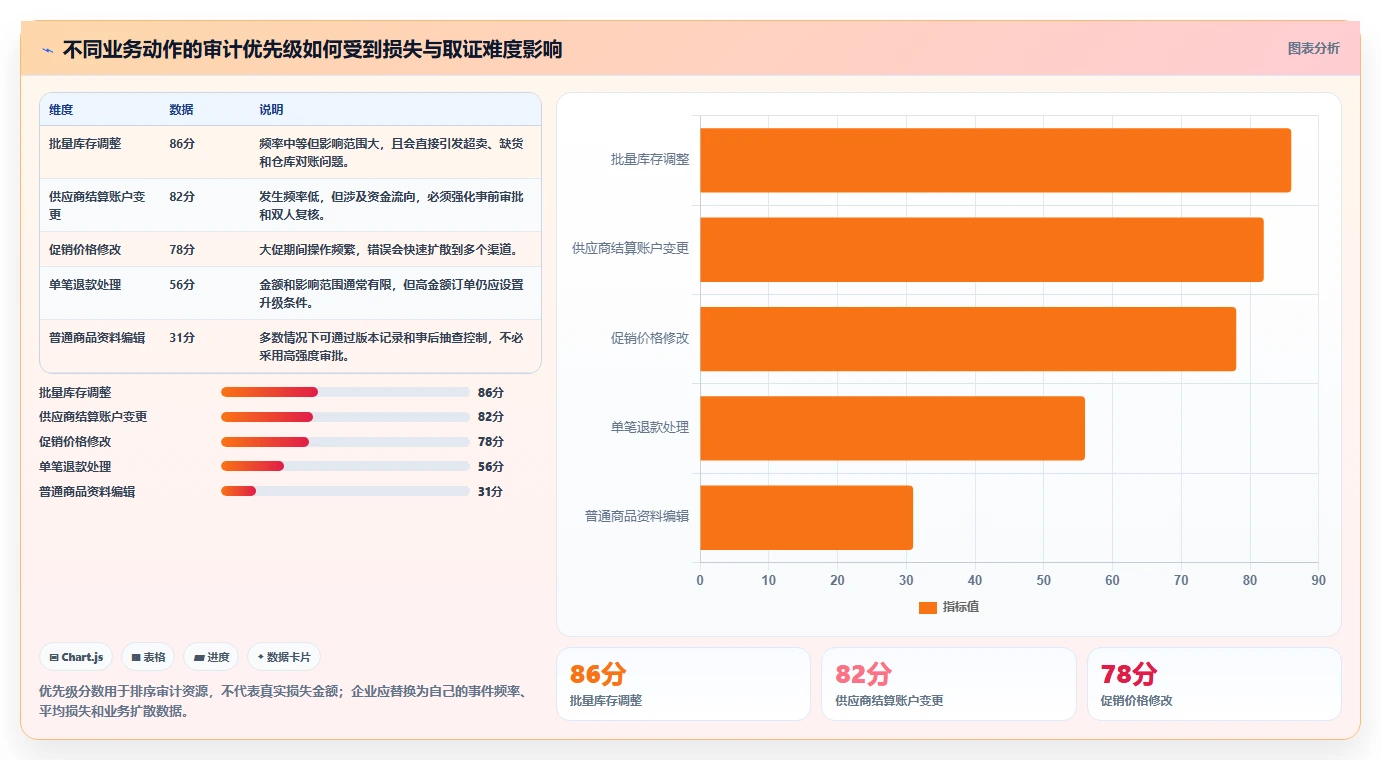Click the 82分 value in the table

(x=182, y=196)
